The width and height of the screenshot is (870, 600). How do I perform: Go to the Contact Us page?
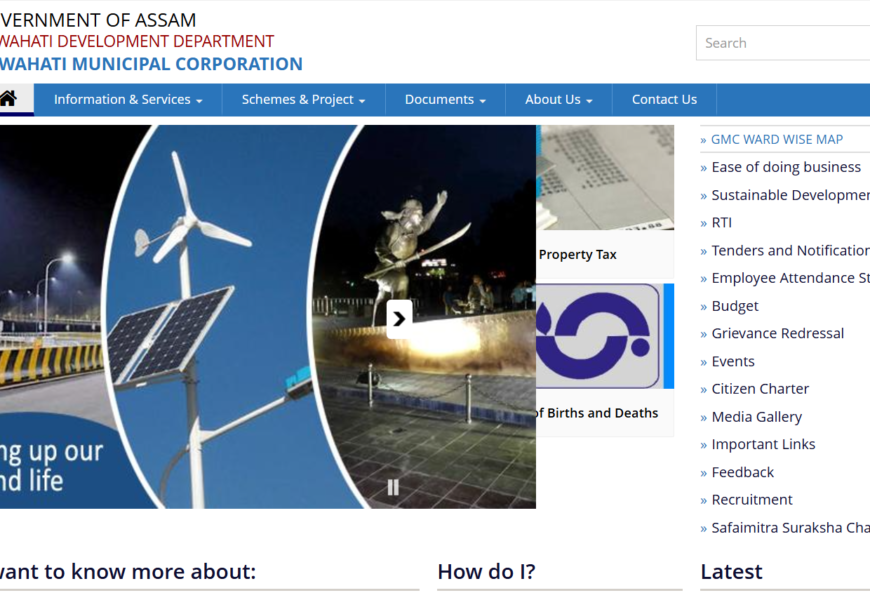664,100
